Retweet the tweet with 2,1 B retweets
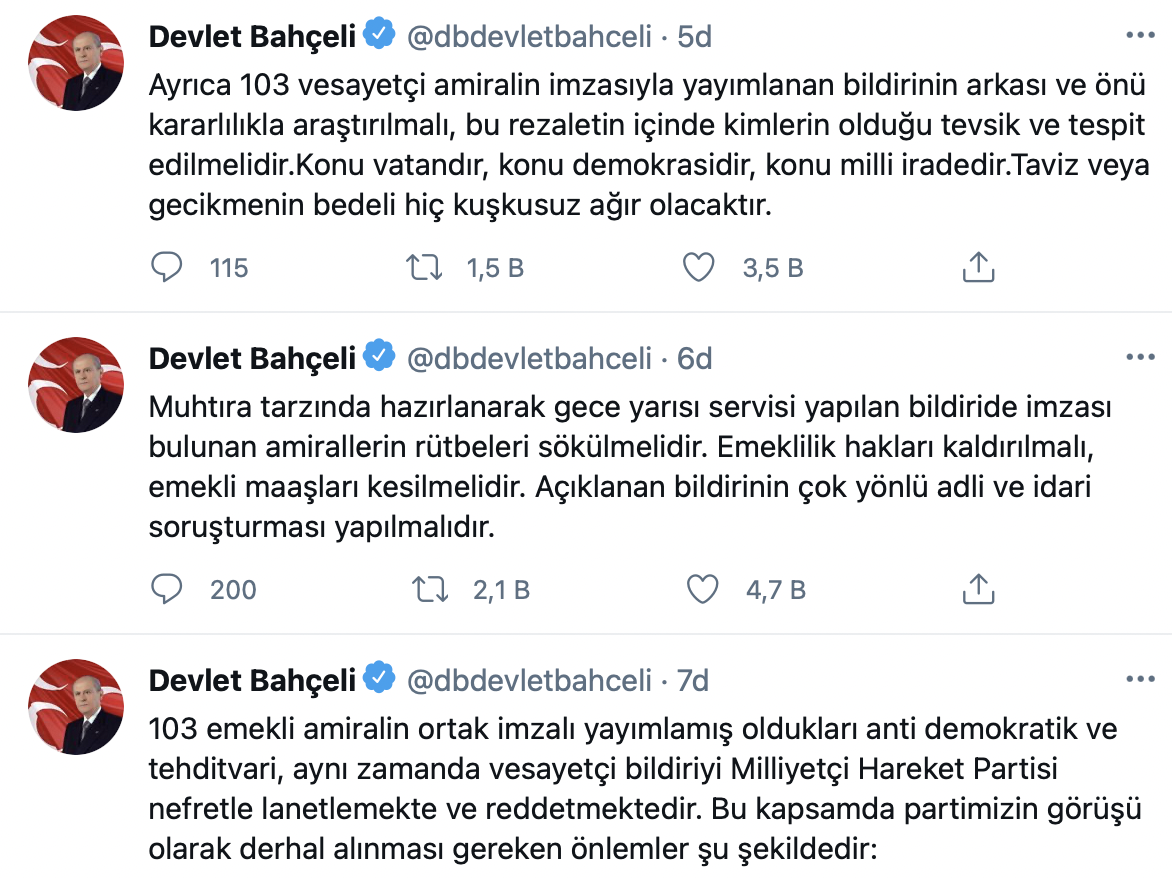 click(432, 590)
